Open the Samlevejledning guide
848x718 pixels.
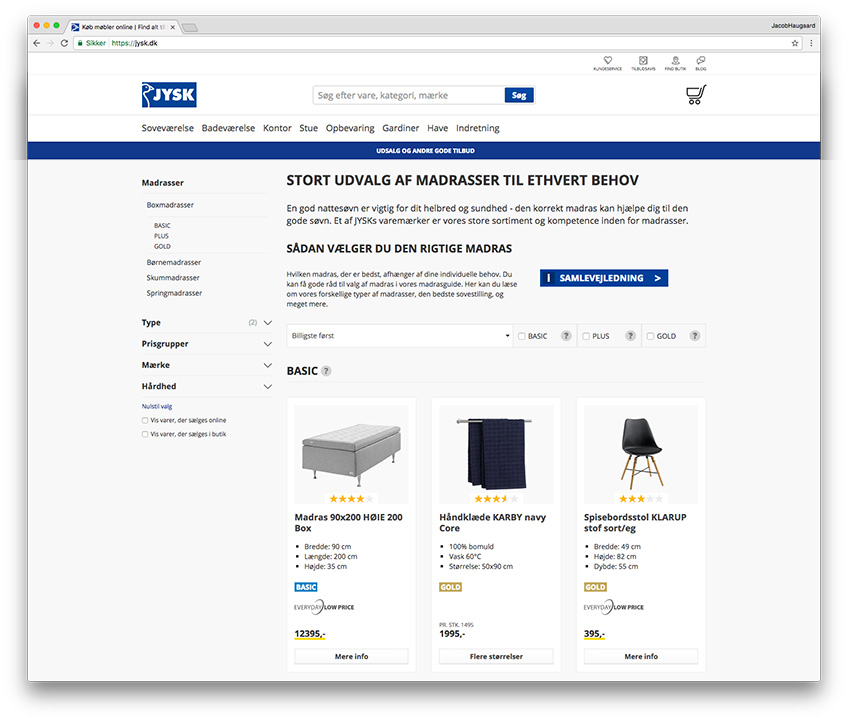coord(604,278)
